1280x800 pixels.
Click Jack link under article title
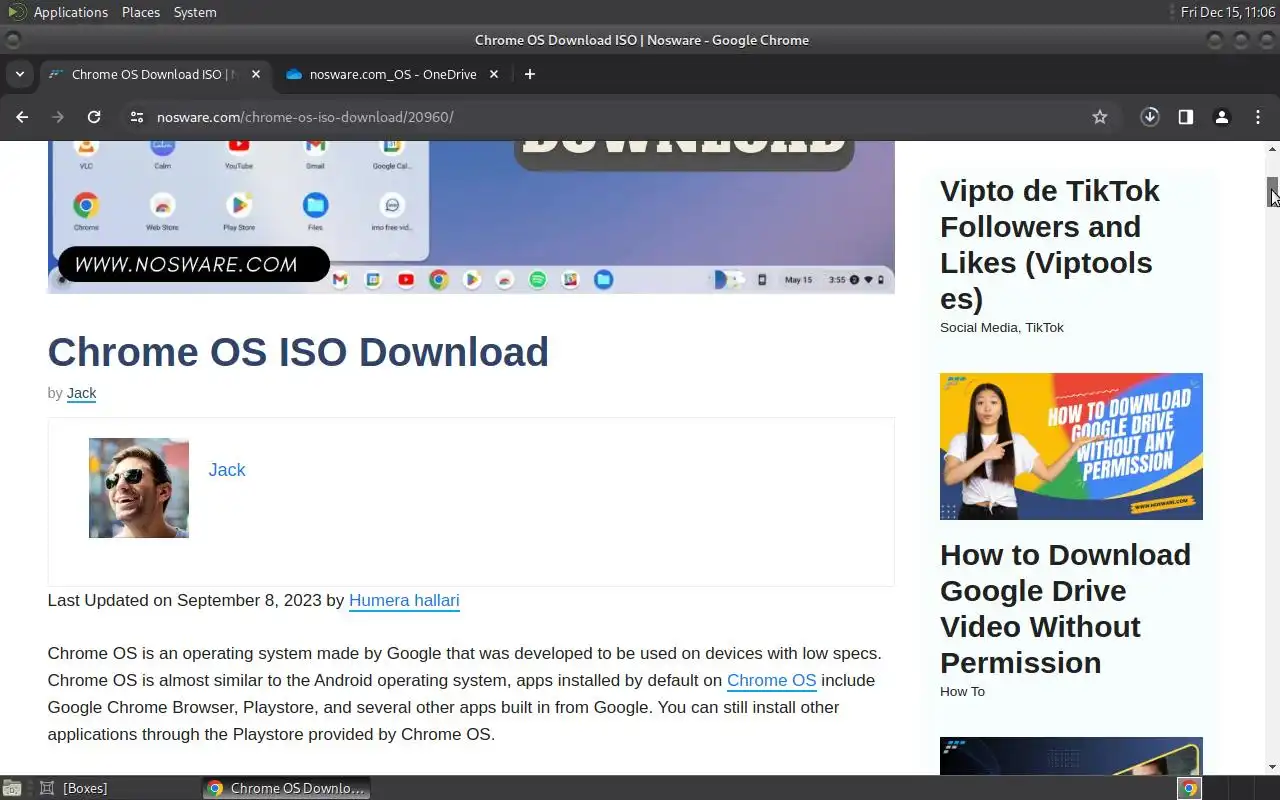[81, 393]
